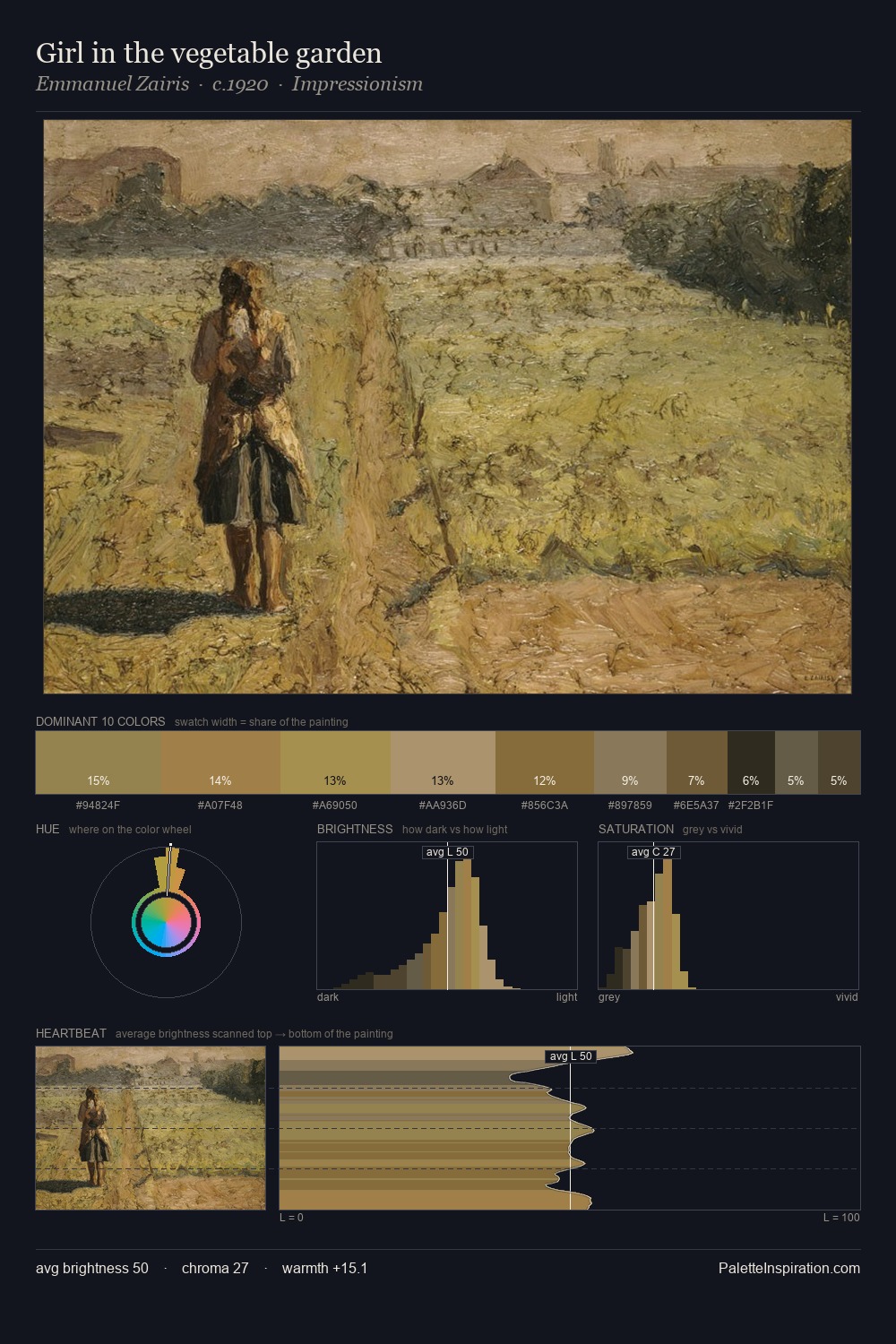This screenshot has height=1344, width=896.
Task: Click the 'HEARTBEAT' section heading
Action: 71,1033
